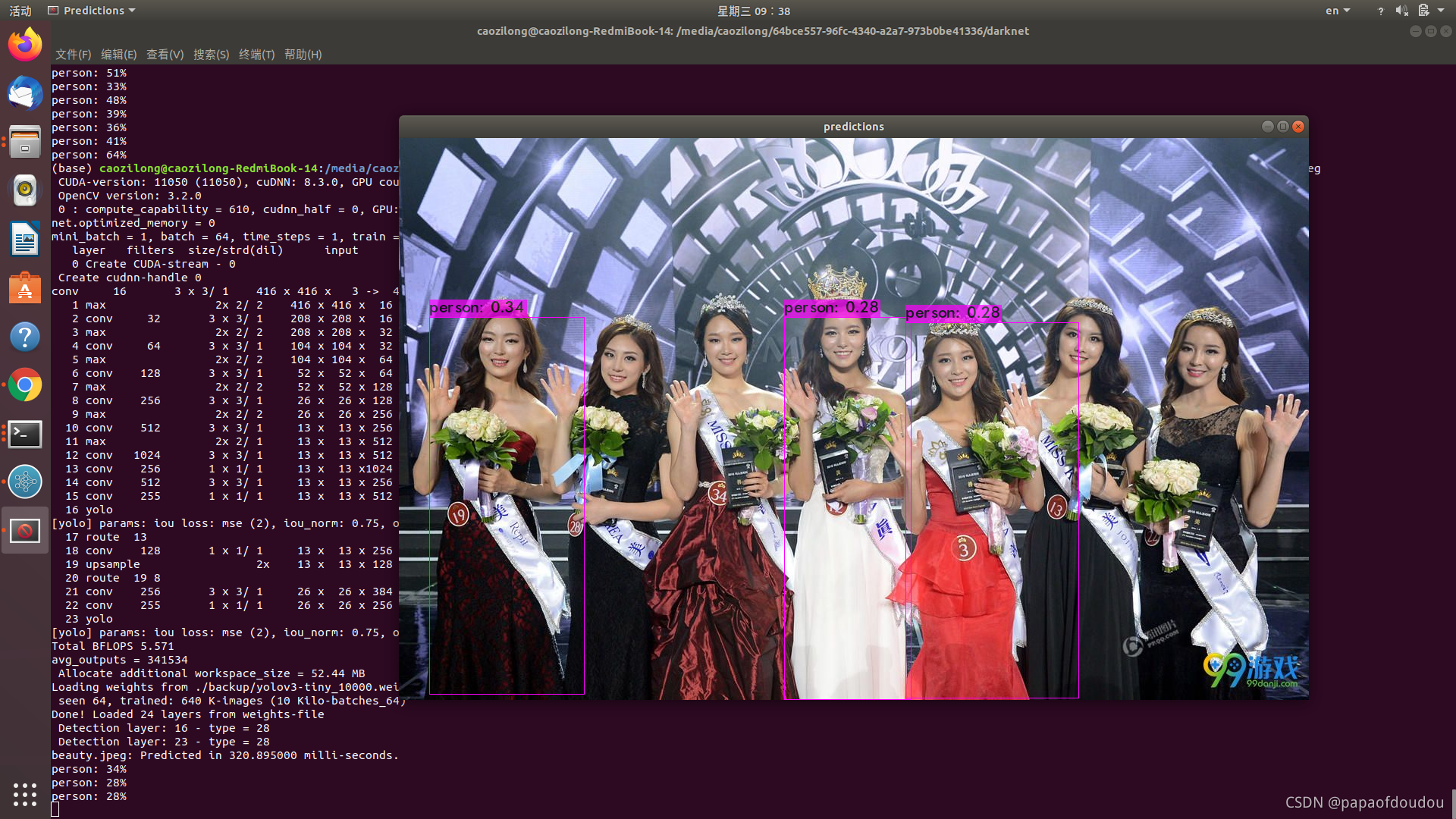The width and height of the screenshot is (1456, 819).
Task: Open the 文件(F) terminal menu
Action: pos(73,55)
